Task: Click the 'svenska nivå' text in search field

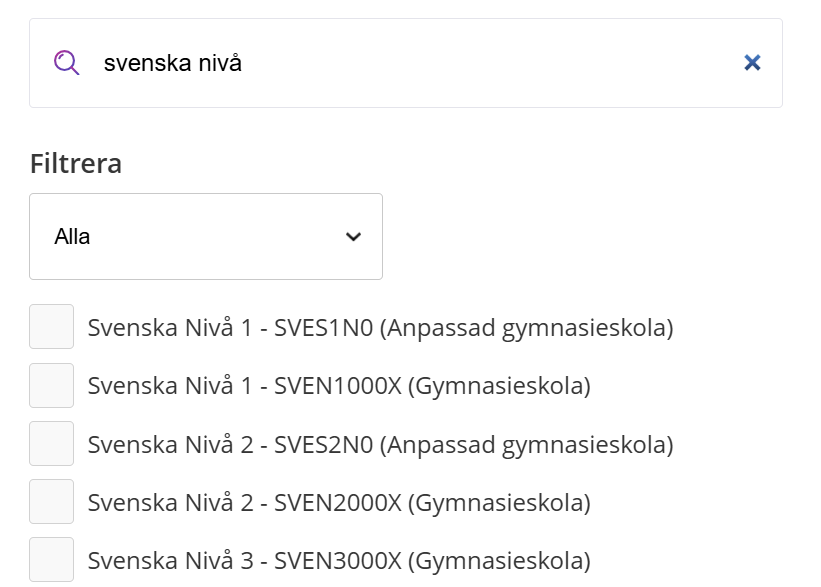Action: point(173,63)
